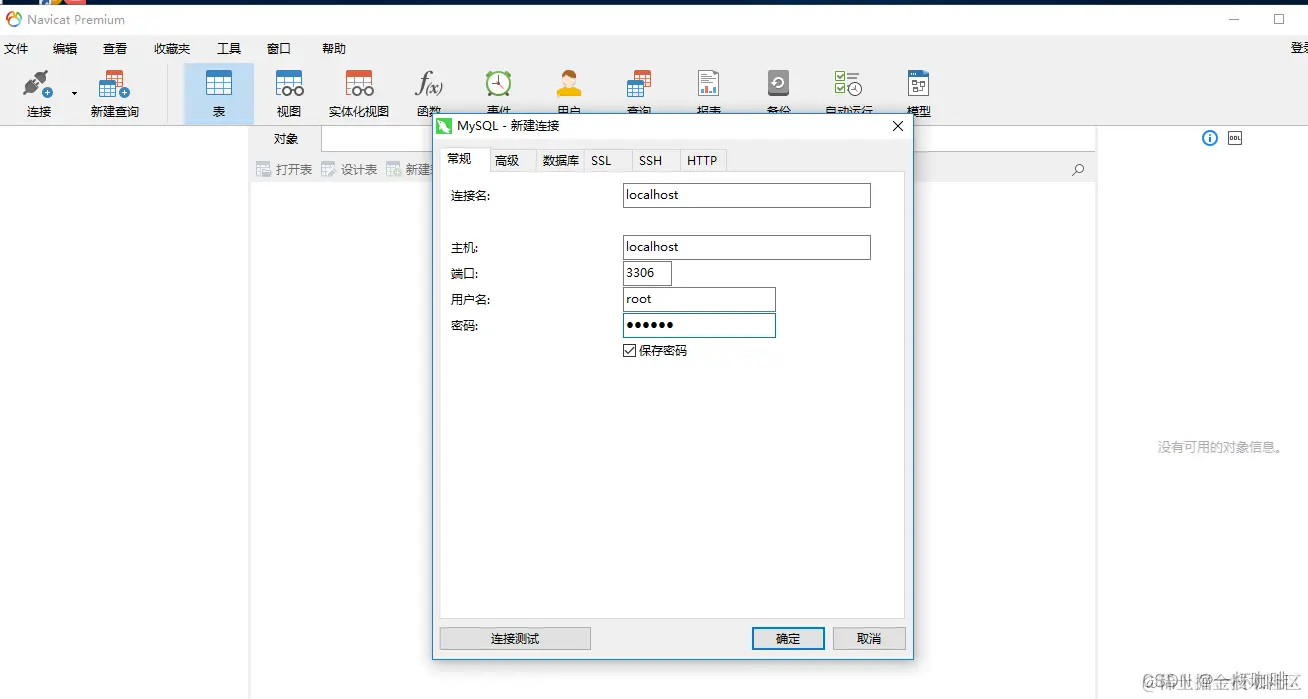1308x699 pixels.
Task: Open Materialized View (实体化视图) icon
Action: (x=359, y=94)
